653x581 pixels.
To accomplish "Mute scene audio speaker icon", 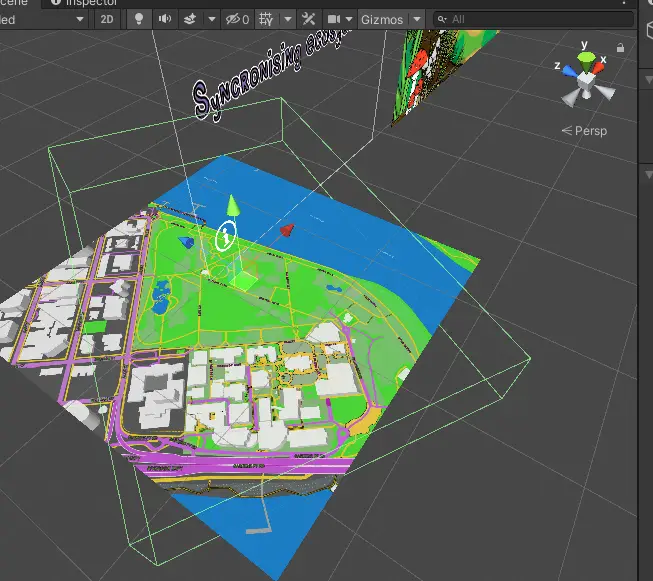I will click(x=164, y=19).
